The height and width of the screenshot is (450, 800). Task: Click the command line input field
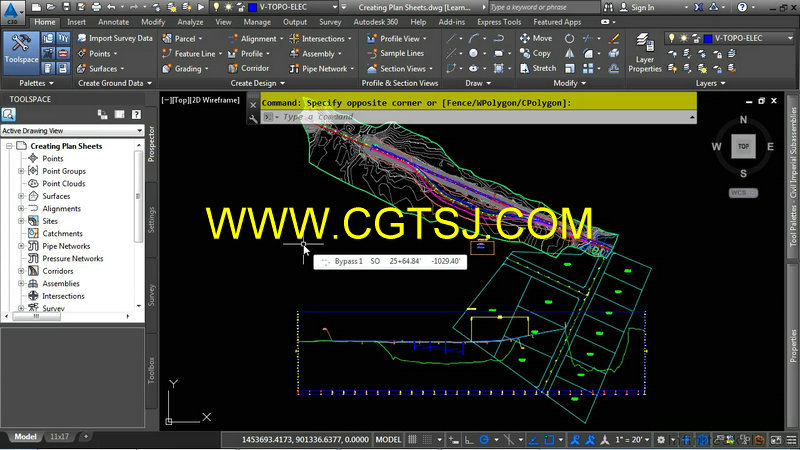pyautogui.click(x=480, y=117)
